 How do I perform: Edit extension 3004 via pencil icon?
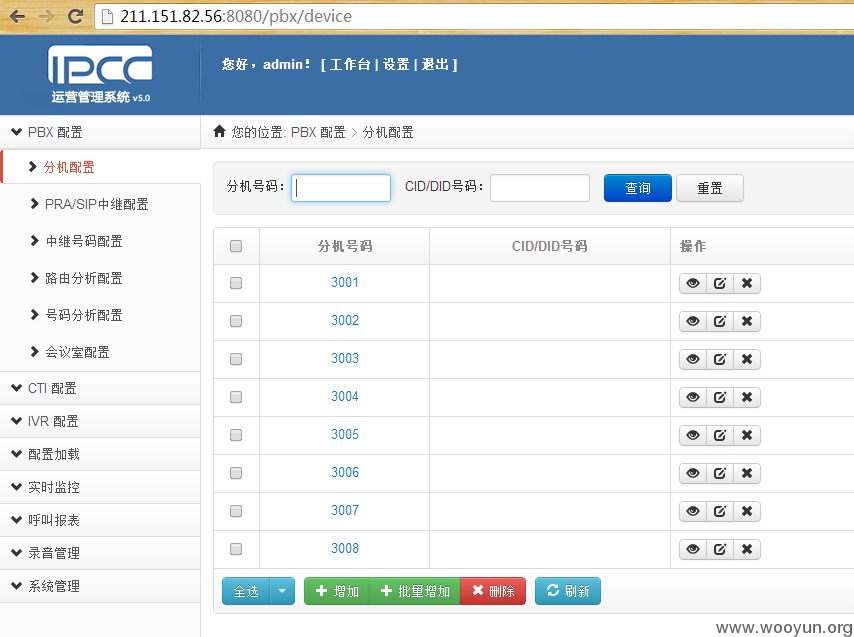(720, 397)
